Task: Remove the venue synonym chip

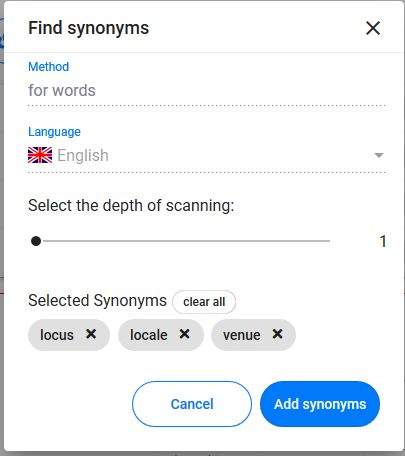Action: pos(277,334)
